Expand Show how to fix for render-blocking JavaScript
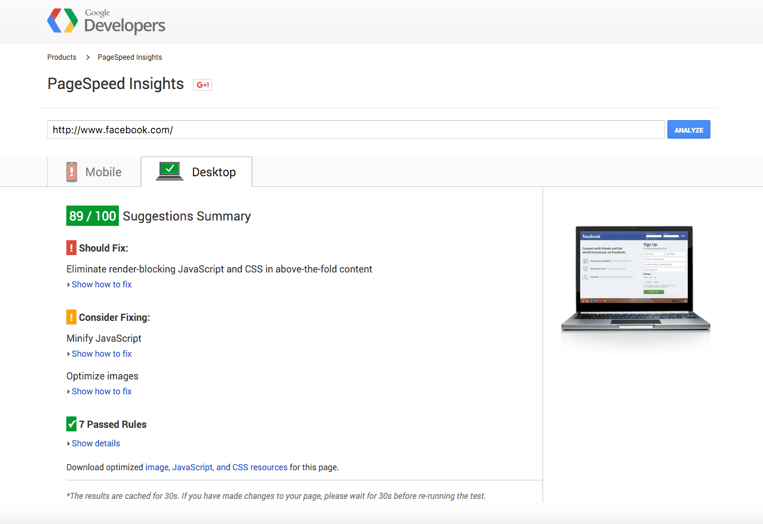Image resolution: width=763 pixels, height=524 pixels. (x=101, y=284)
